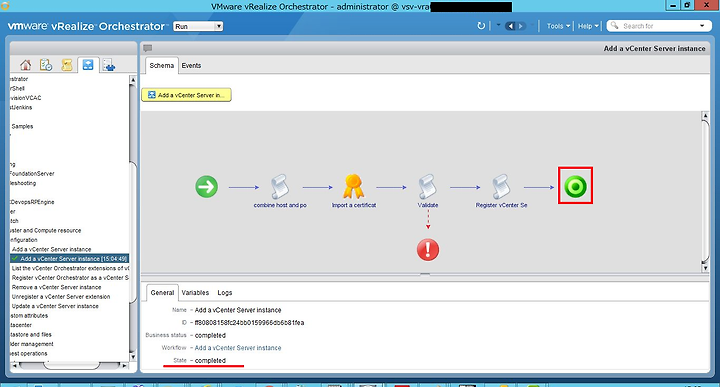The width and height of the screenshot is (720, 387).
Task: Select 'Unregister a vCenter Server extension' item
Action: pos(61,297)
